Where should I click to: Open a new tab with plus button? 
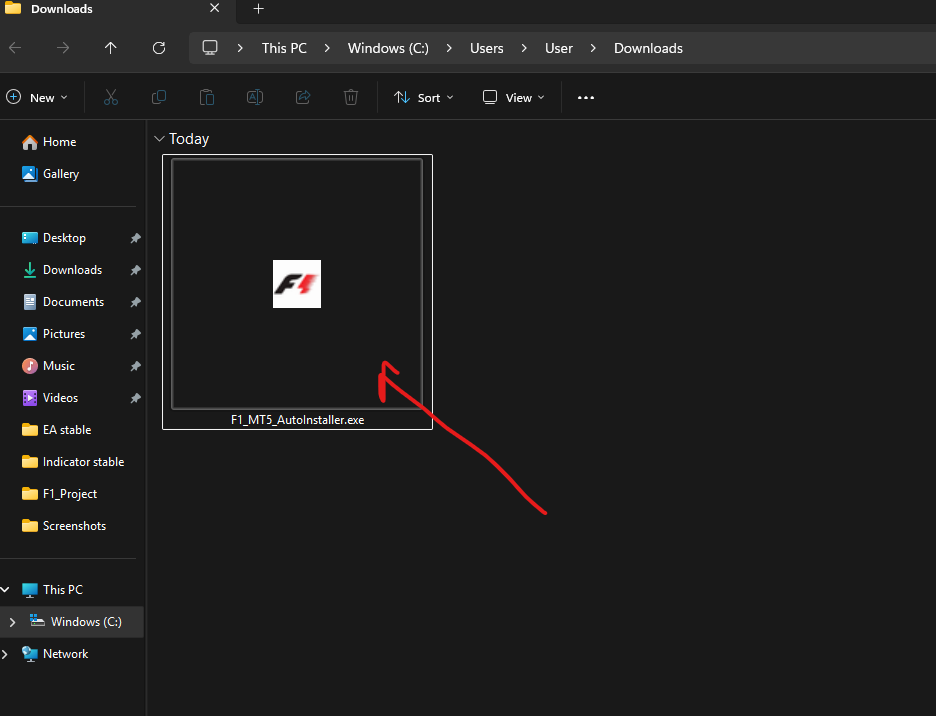tap(258, 9)
